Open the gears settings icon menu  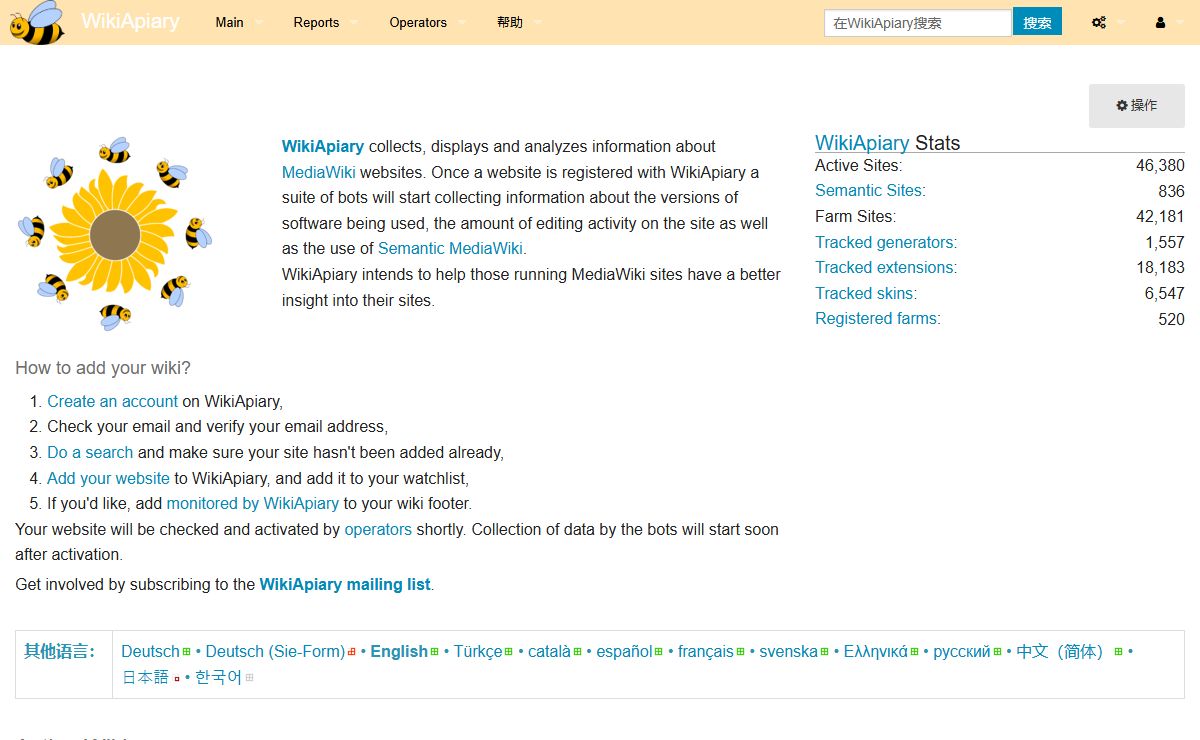[x=1099, y=22]
